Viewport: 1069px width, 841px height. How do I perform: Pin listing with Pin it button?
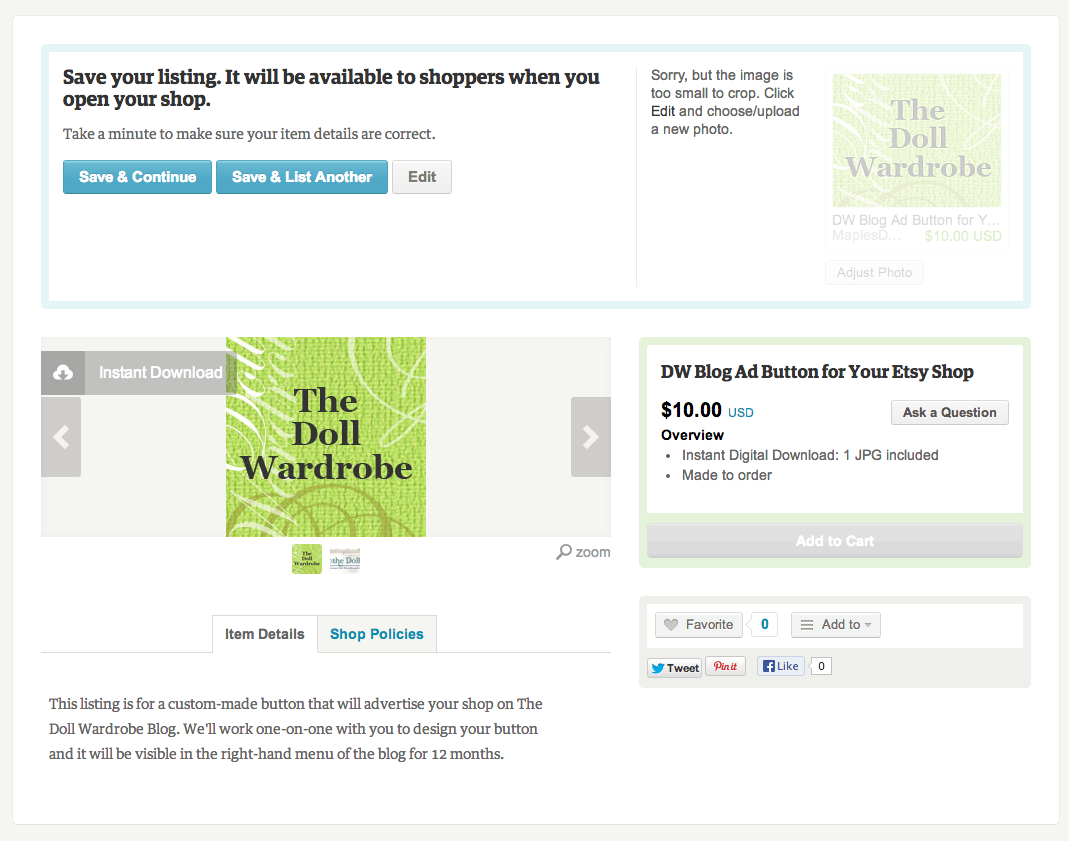tap(725, 667)
